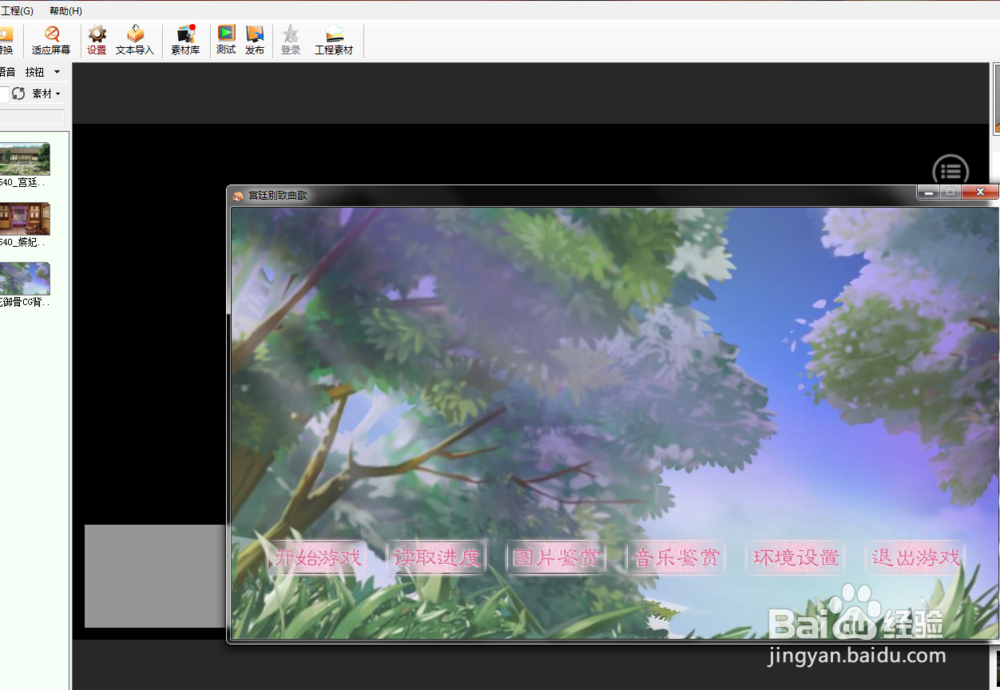Viewport: 1000px width, 690px height.
Task: Select the 宫廷 background thumbnail
Action: click(24, 159)
